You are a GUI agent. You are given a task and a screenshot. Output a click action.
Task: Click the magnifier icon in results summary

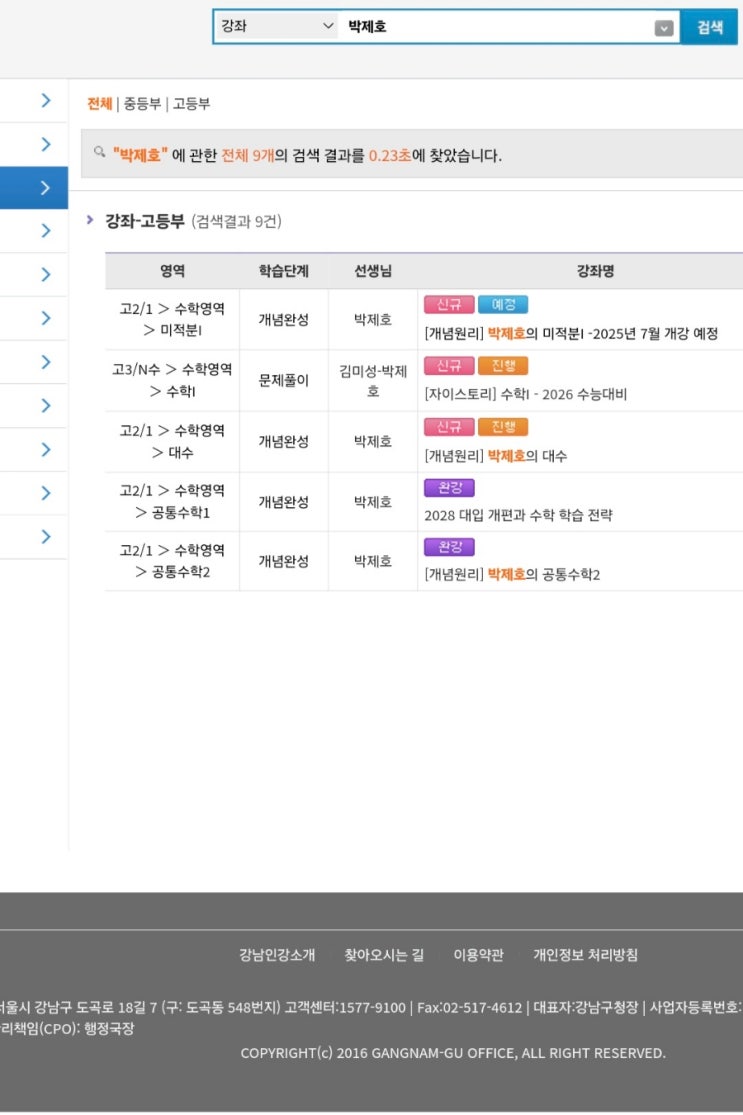[99, 152]
